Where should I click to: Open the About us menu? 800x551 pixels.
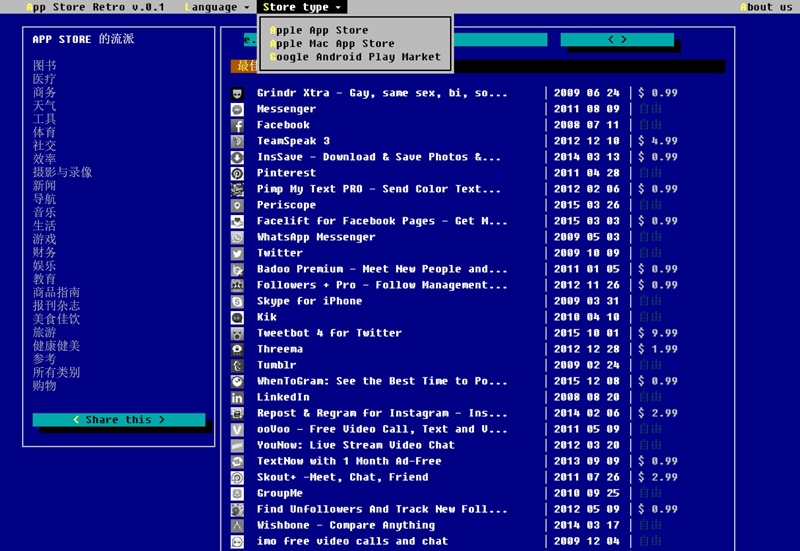coord(767,7)
